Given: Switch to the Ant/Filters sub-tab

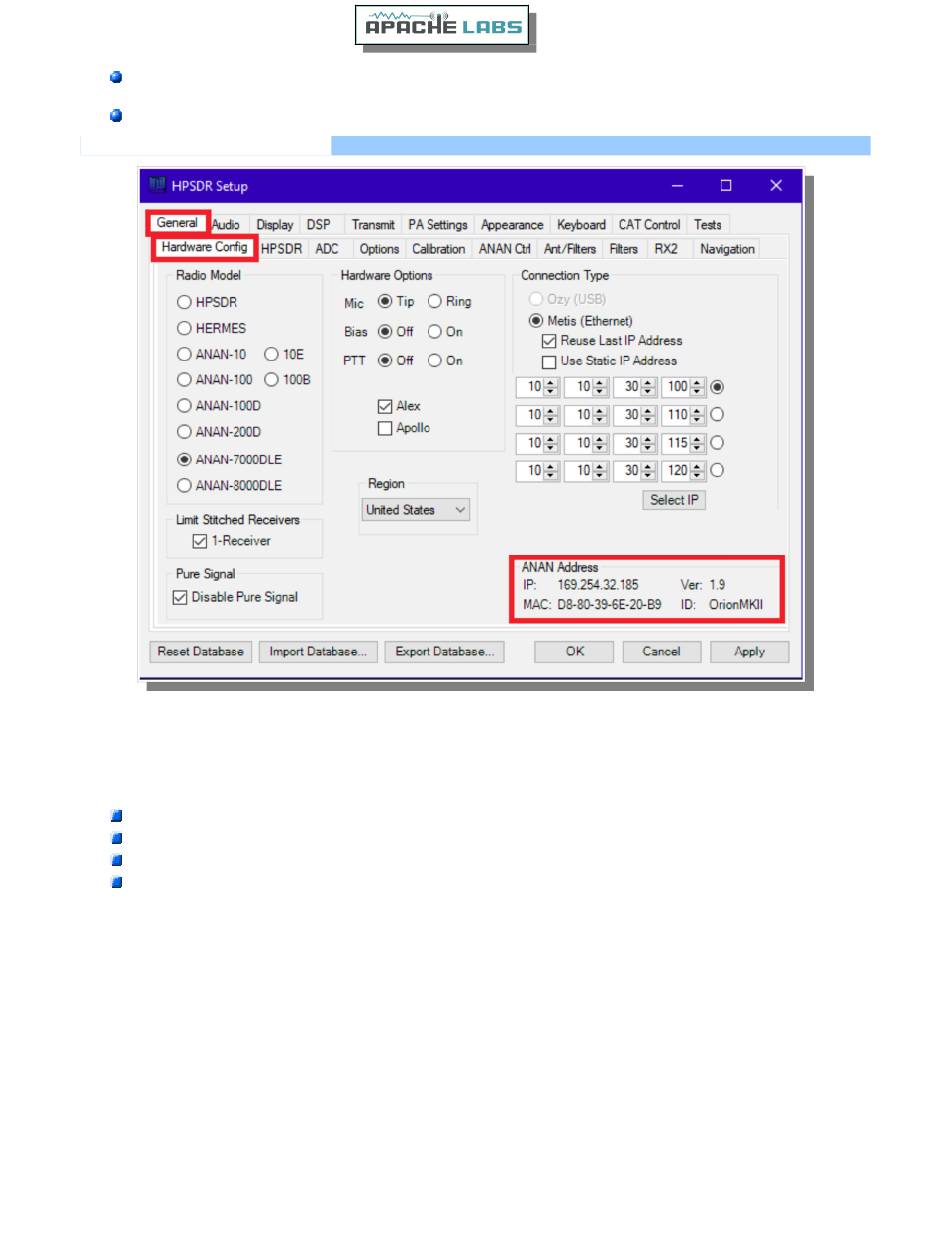Looking at the screenshot, I should pyautogui.click(x=570, y=249).
